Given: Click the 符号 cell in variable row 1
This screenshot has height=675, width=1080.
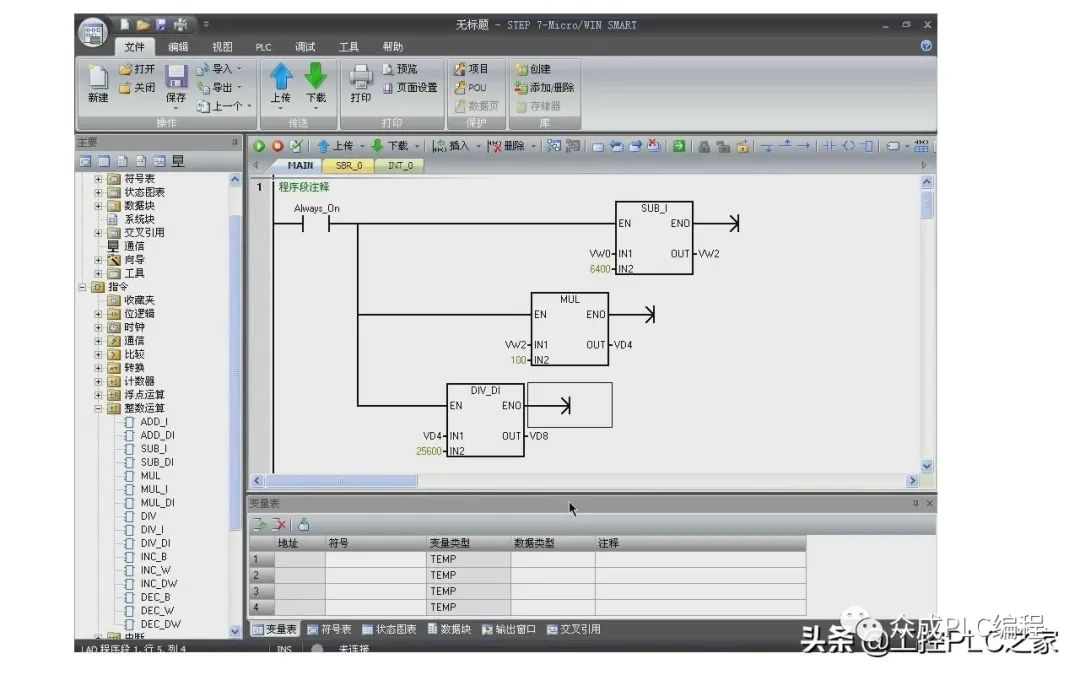Looking at the screenshot, I should pyautogui.click(x=376, y=559).
